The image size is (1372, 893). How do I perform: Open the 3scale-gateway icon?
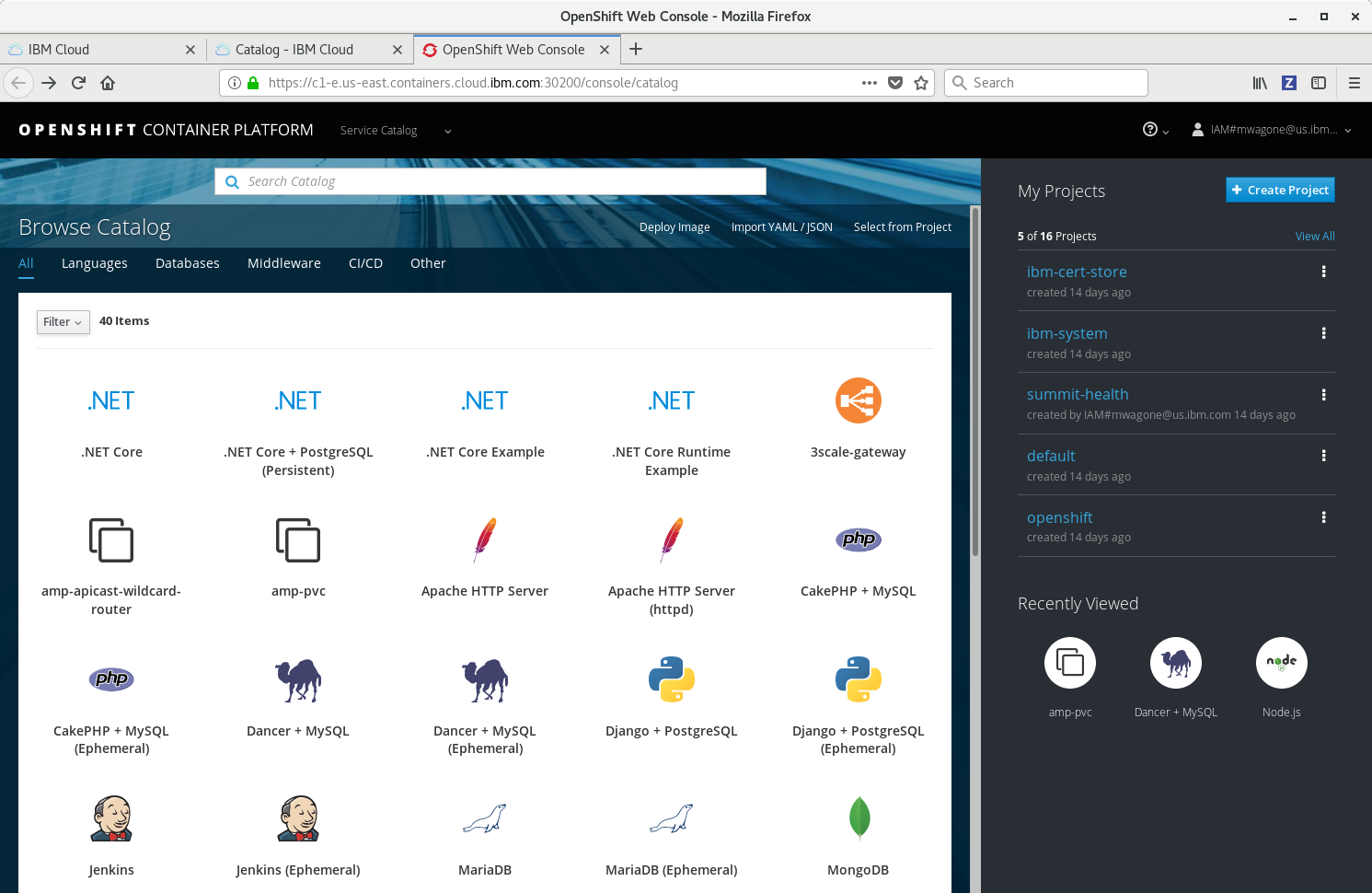(859, 400)
